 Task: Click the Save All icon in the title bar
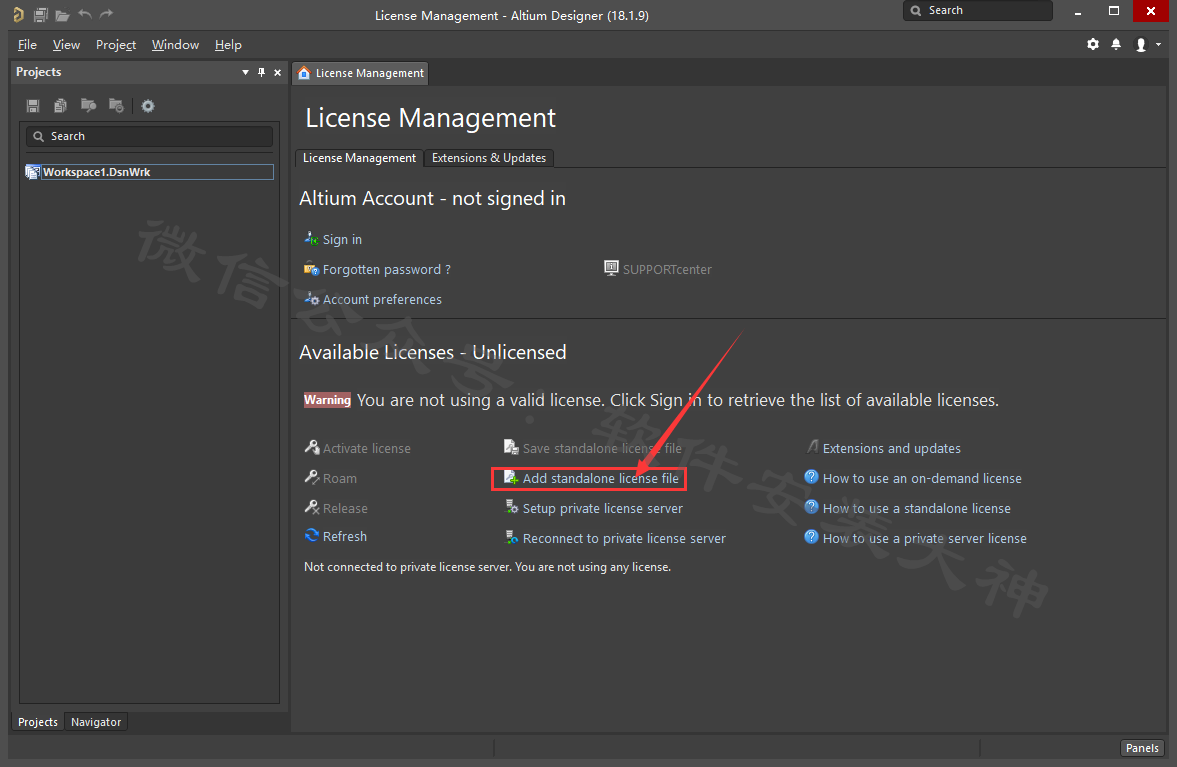(41, 14)
